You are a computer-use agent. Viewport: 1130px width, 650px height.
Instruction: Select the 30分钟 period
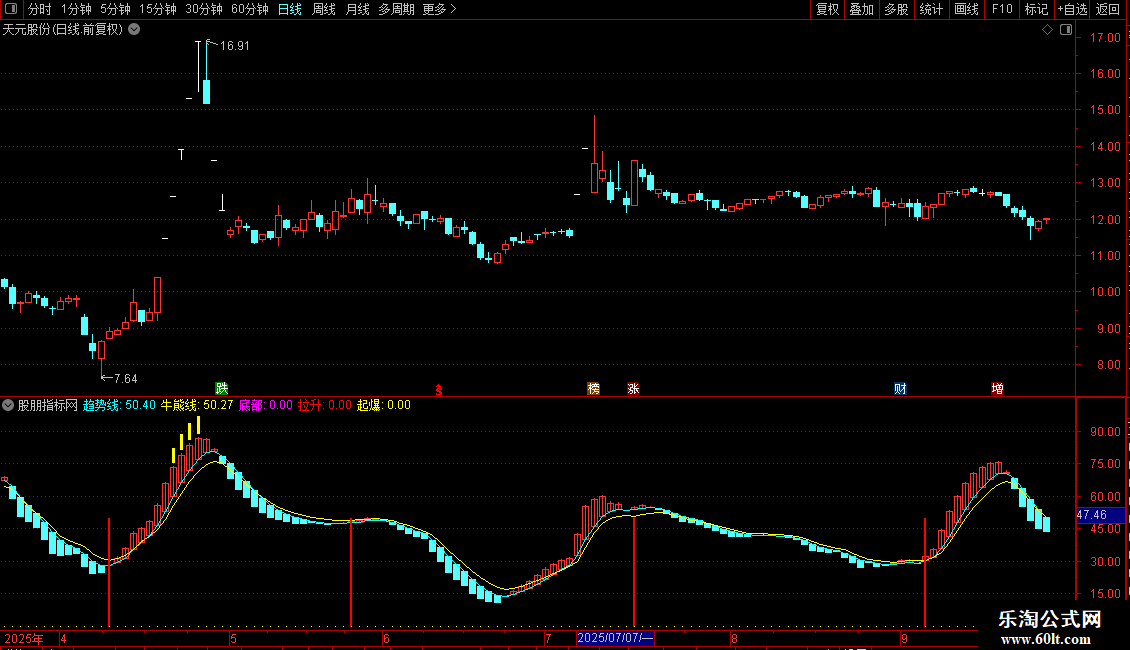tap(204, 9)
